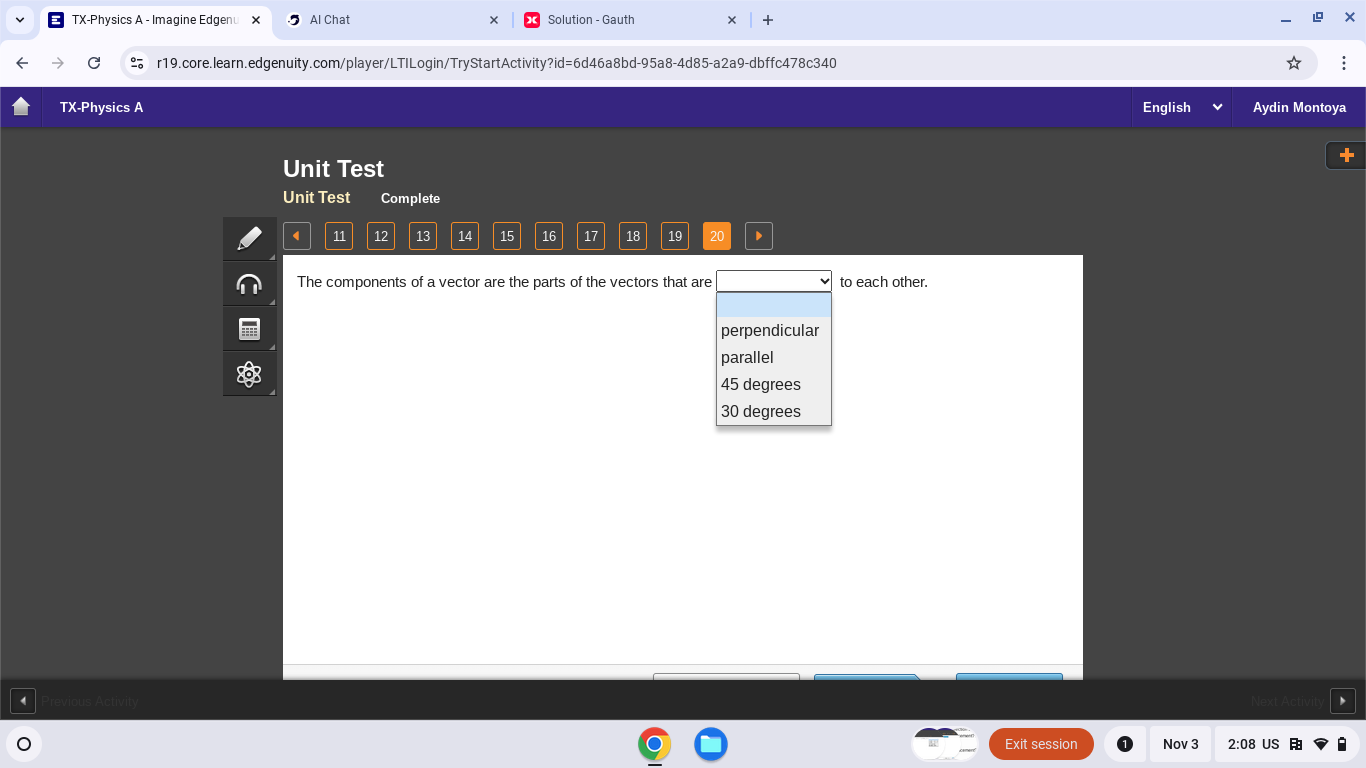Bookmark page with star icon
This screenshot has width=1366, height=768.
pos(1294,63)
